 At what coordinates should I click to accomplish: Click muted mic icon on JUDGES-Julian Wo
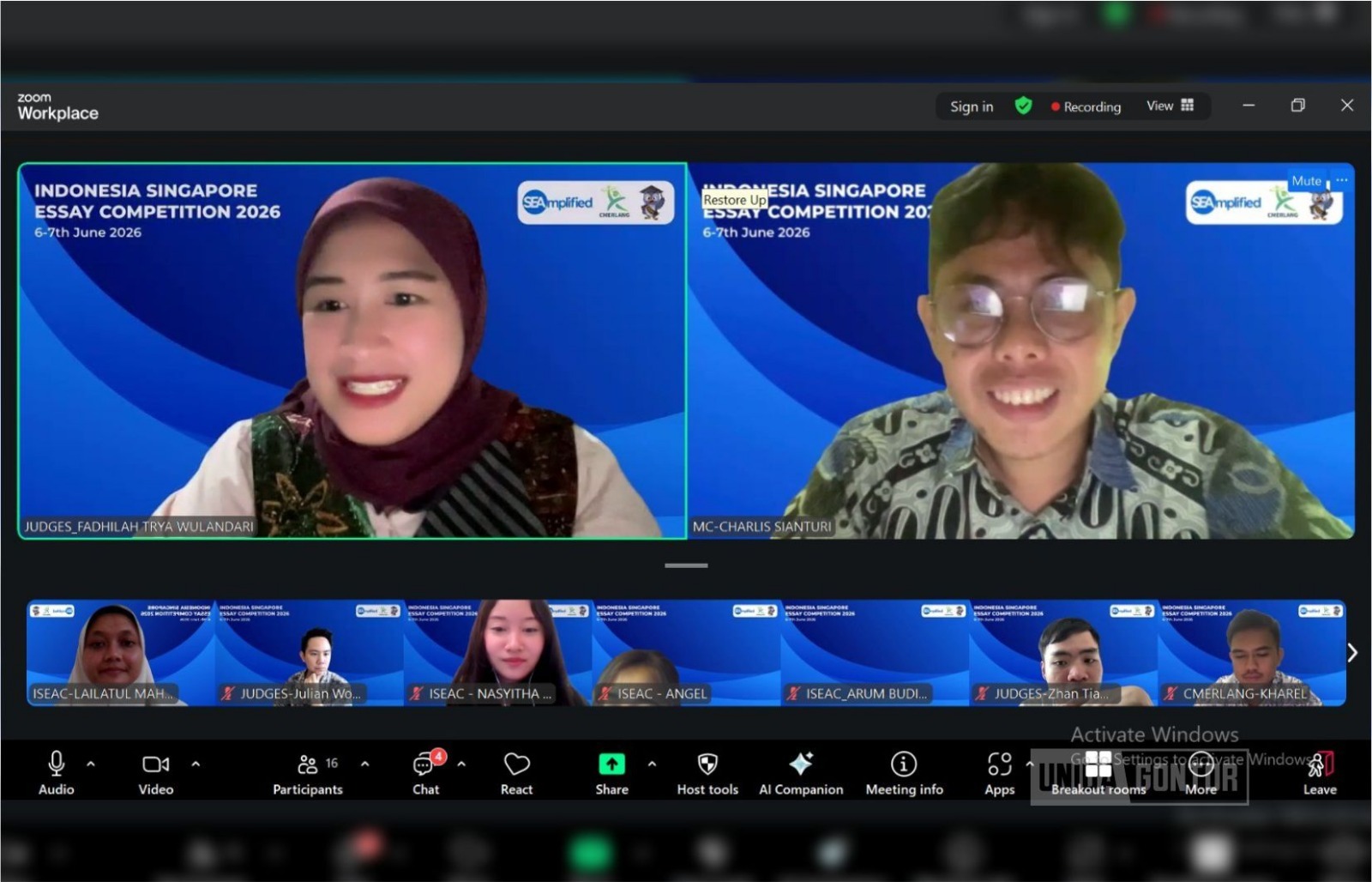click(228, 693)
